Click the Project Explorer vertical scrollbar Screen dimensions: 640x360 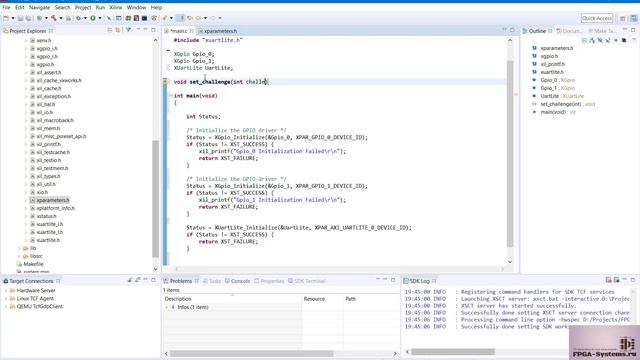(156, 199)
